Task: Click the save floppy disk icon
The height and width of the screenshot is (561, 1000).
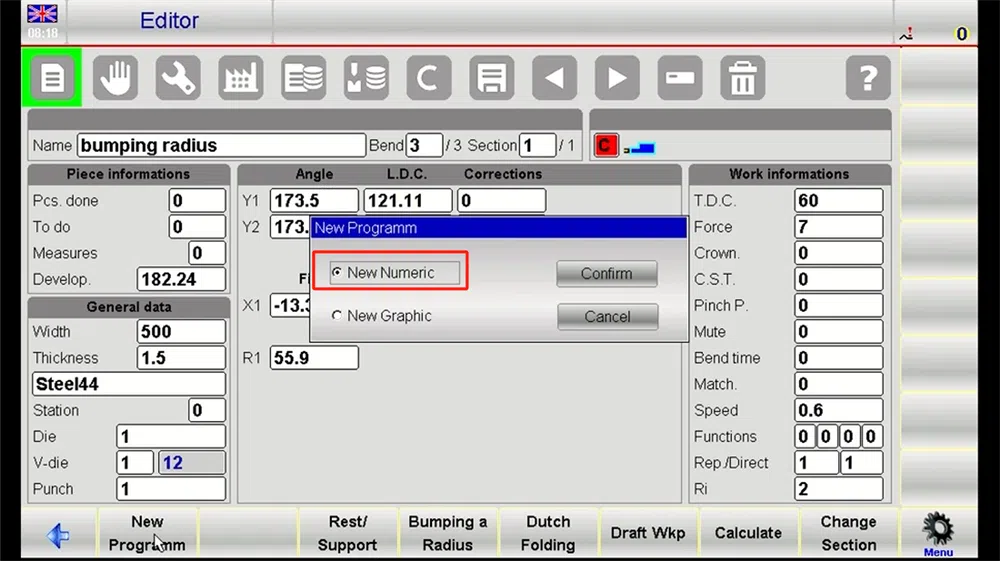Action: point(492,78)
